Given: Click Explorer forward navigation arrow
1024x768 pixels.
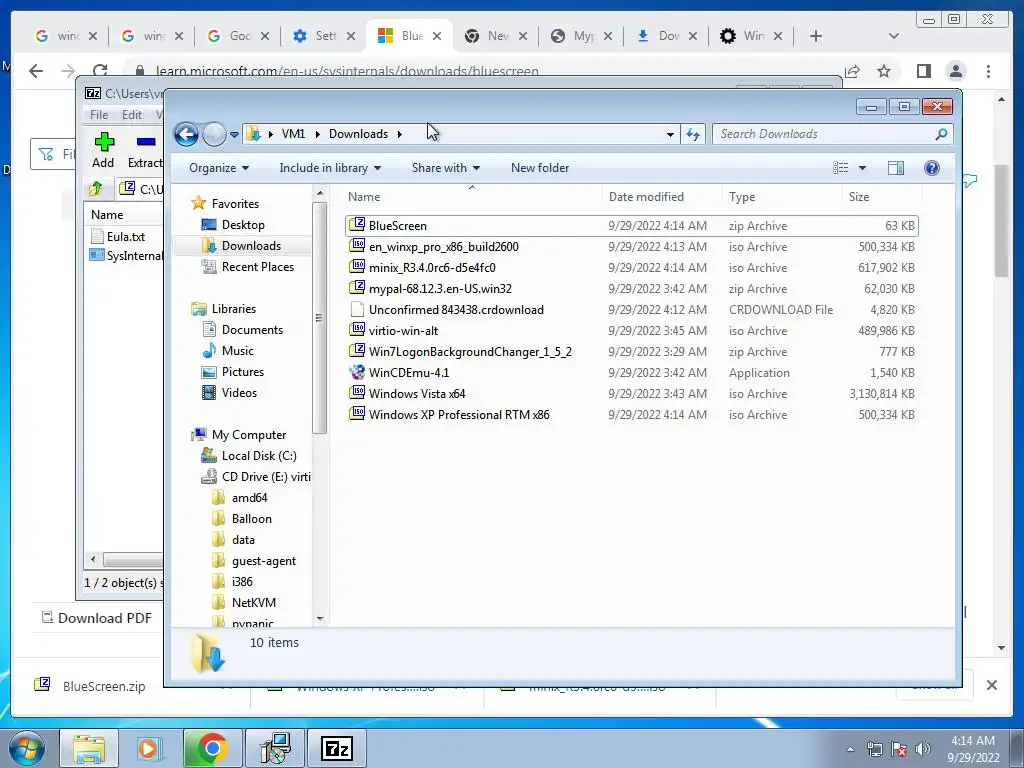Looking at the screenshot, I should point(214,135).
